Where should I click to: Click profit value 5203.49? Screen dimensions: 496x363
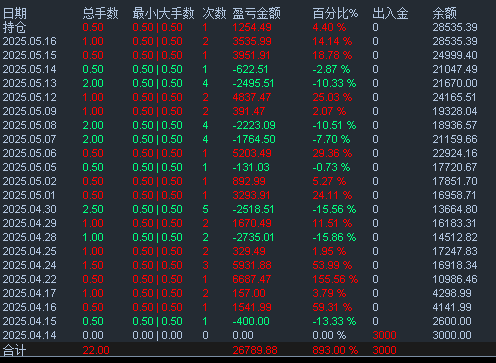[x=252, y=153]
